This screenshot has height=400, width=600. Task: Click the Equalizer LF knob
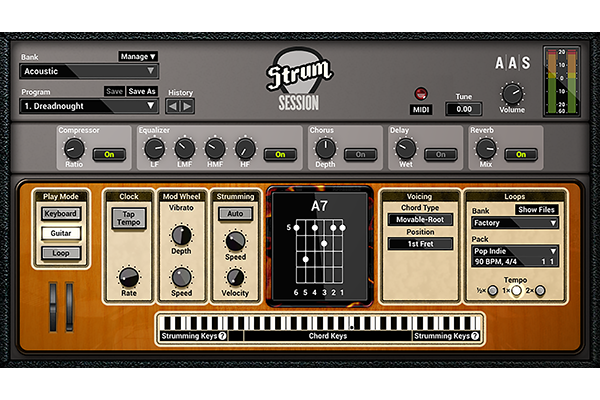point(155,149)
